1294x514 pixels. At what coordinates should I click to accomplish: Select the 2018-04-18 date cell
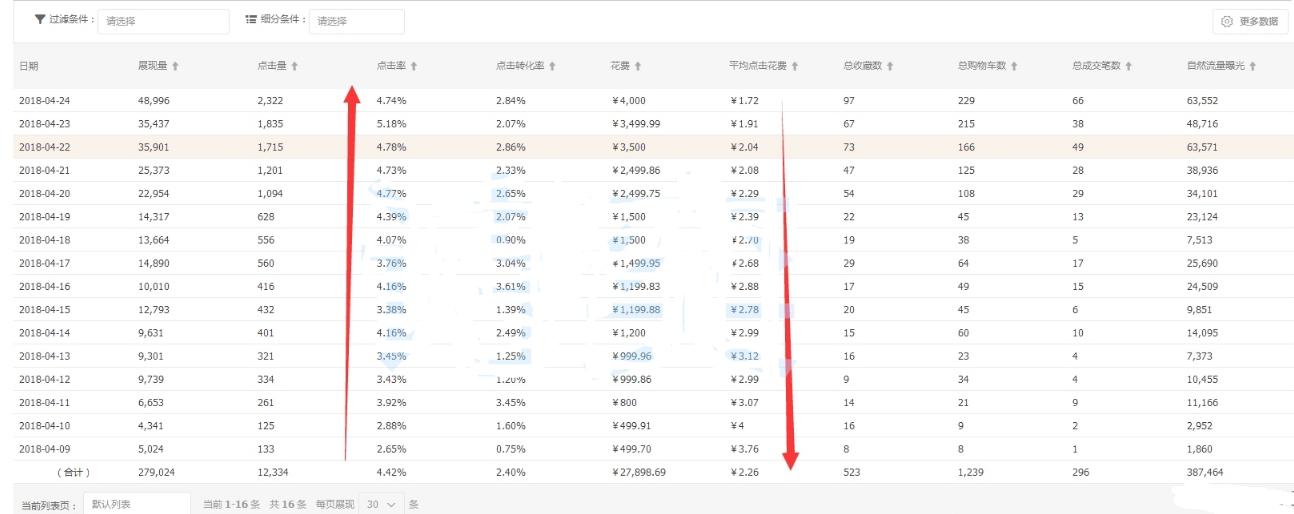46,240
